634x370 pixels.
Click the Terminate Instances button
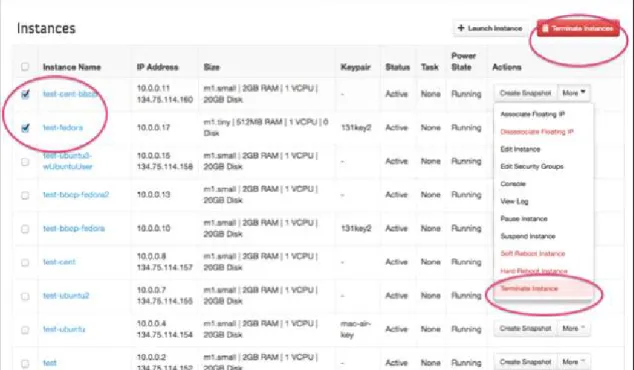pyautogui.click(x=578, y=28)
